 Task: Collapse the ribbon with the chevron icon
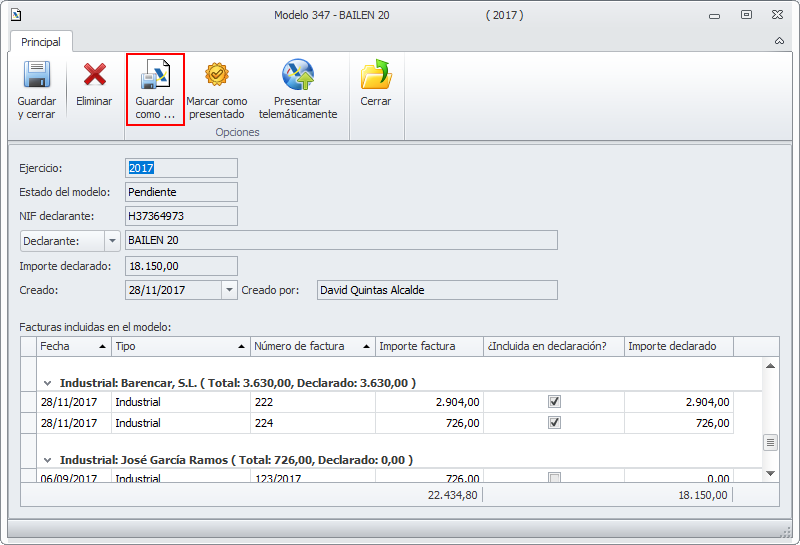(x=779, y=41)
